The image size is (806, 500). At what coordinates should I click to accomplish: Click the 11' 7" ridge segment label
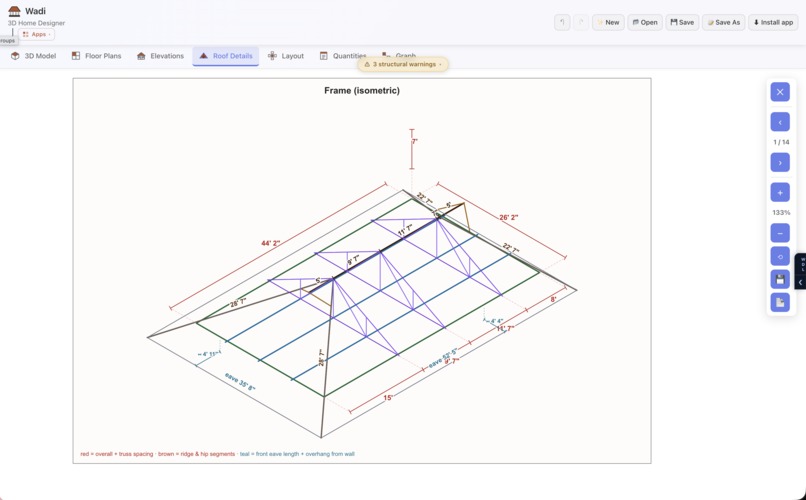point(405,230)
